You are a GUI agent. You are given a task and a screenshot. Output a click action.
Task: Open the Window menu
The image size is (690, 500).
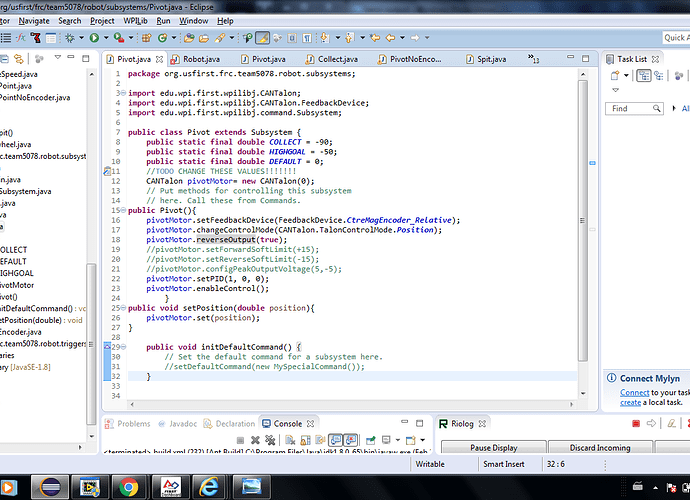[x=194, y=21]
